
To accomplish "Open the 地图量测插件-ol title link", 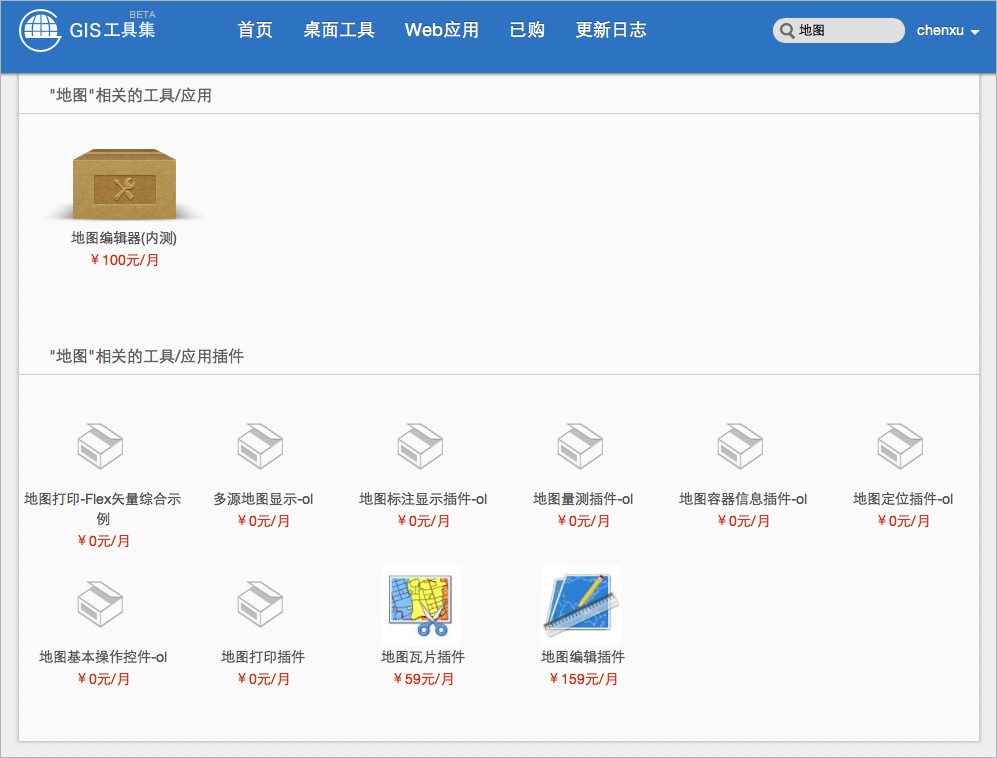I will tap(583, 499).
